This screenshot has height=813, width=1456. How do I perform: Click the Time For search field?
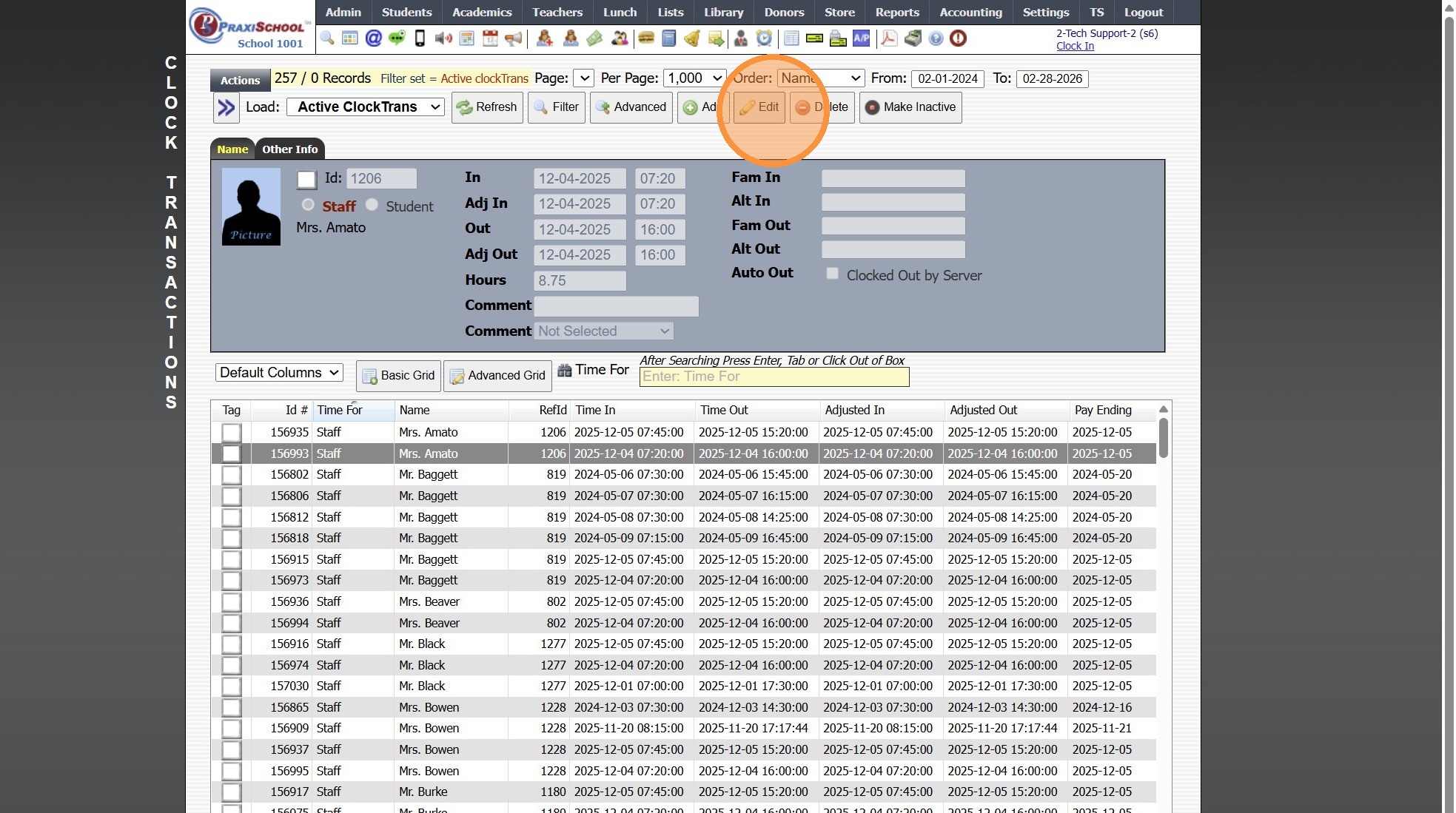click(774, 377)
